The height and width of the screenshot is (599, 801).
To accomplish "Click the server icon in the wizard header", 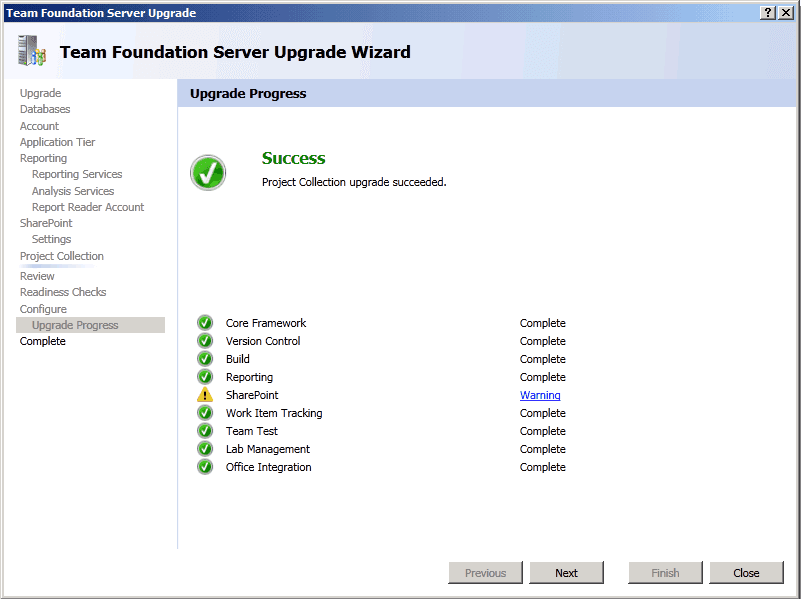I will [x=32, y=52].
